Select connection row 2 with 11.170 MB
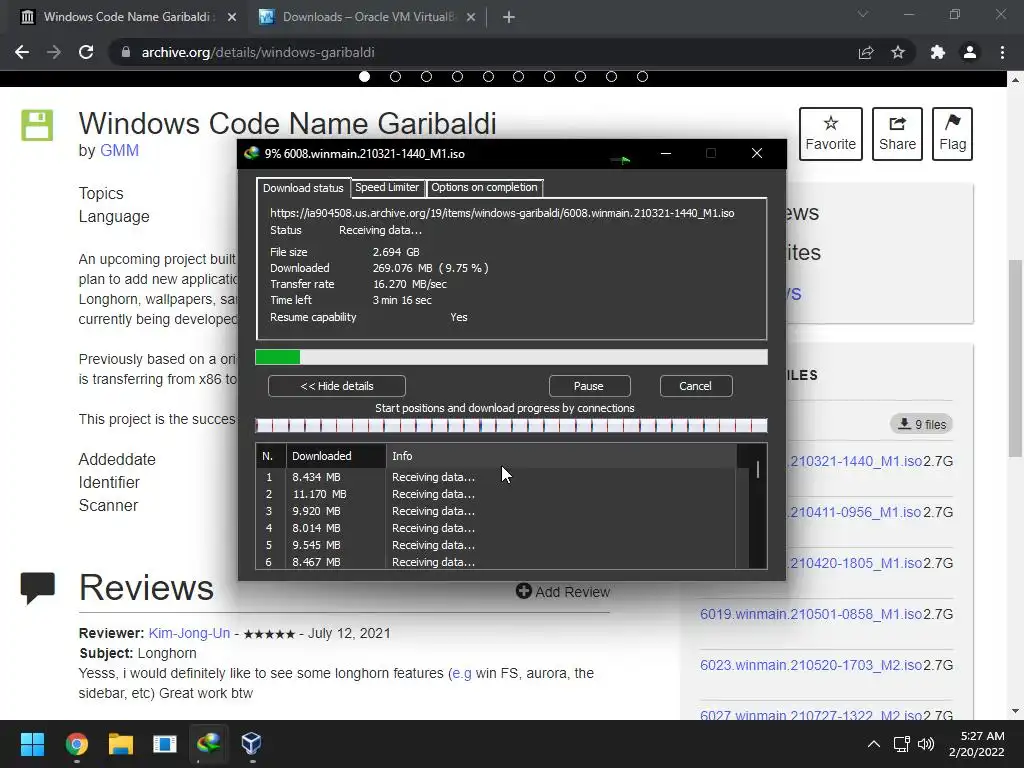Viewport: 1024px width, 768px height. click(496, 494)
